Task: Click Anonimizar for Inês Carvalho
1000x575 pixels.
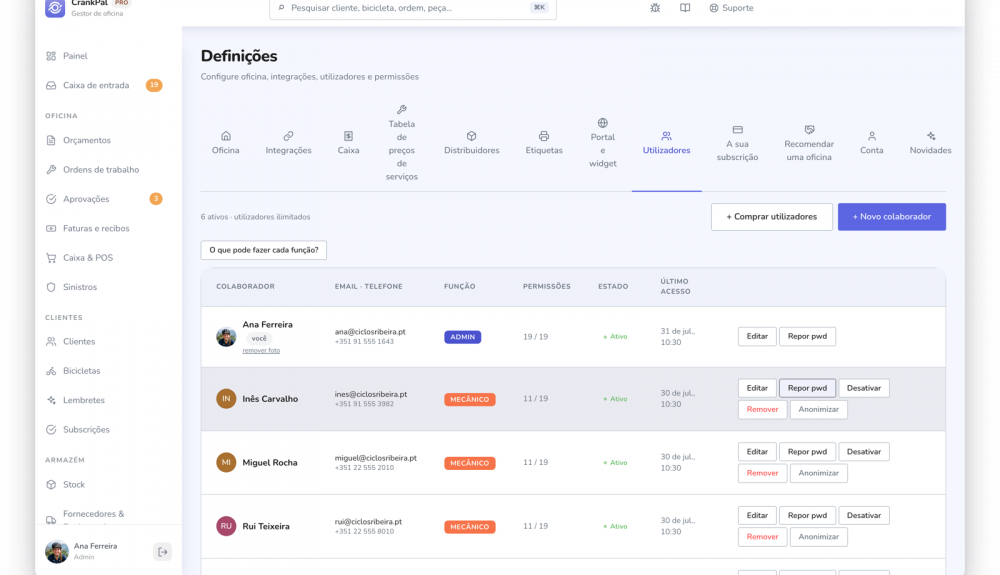Action: pos(818,409)
